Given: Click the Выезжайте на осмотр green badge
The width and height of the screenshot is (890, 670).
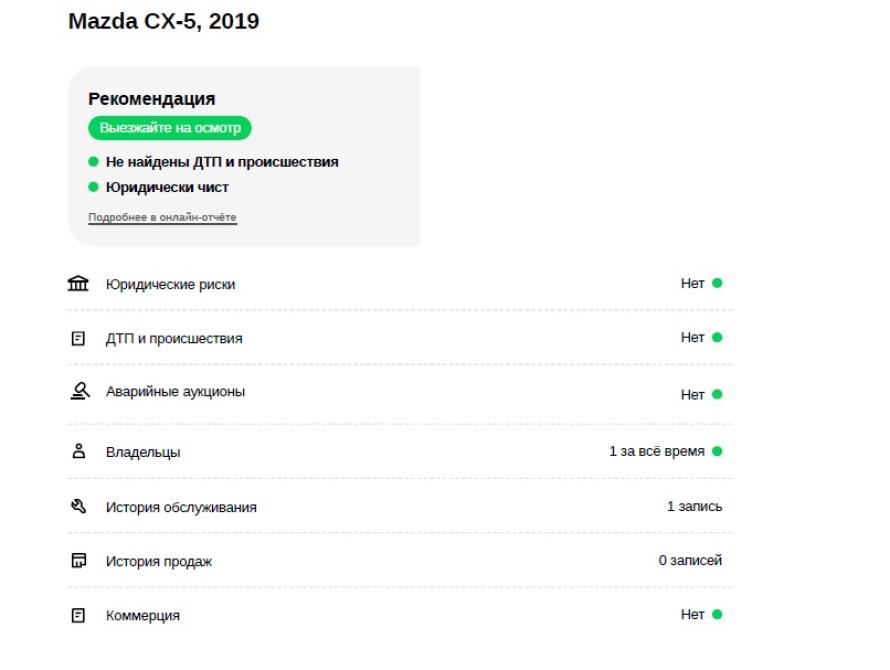Looking at the screenshot, I should 170,128.
